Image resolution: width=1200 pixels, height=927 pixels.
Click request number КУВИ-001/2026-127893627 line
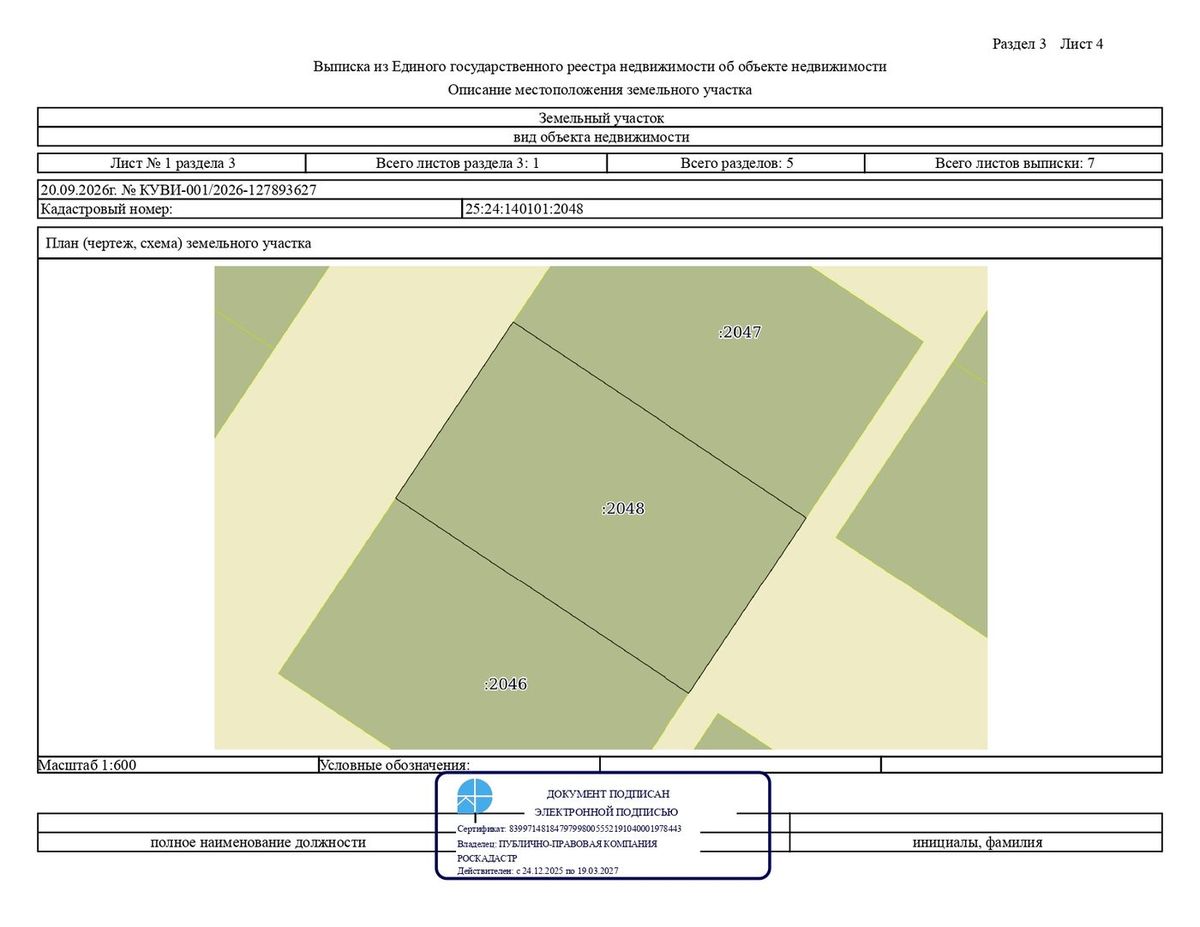point(600,190)
